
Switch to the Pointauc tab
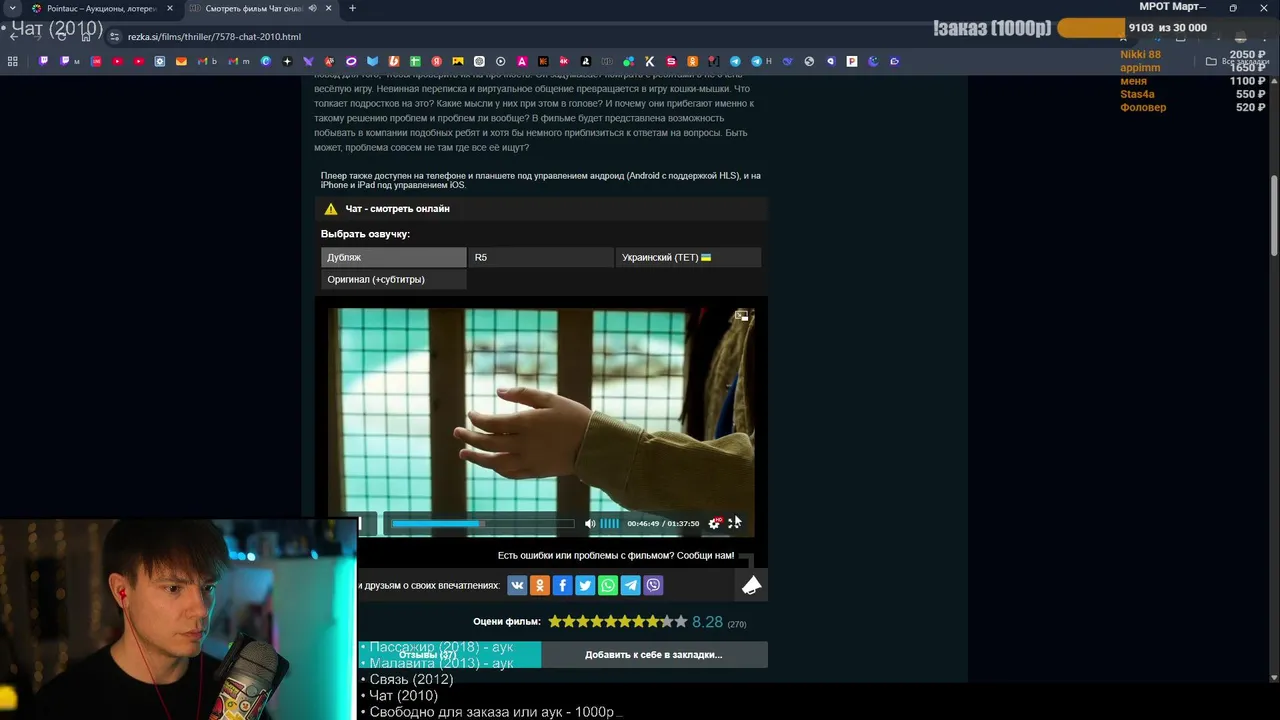pos(102,8)
